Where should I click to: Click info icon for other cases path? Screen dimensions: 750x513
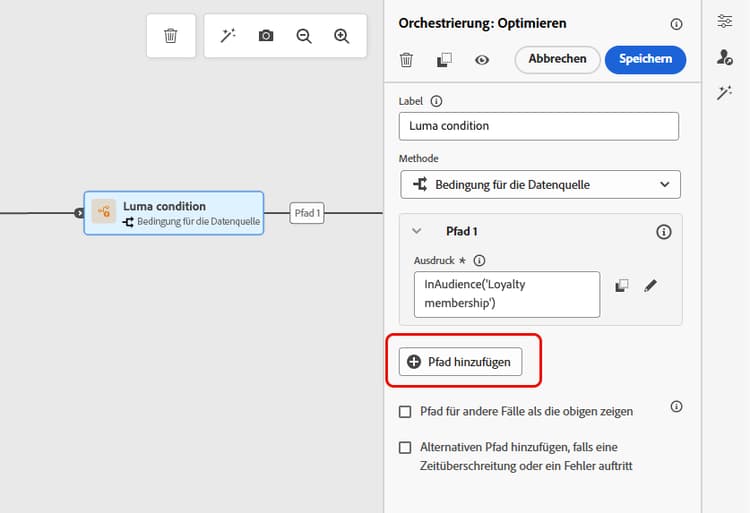(x=676, y=406)
